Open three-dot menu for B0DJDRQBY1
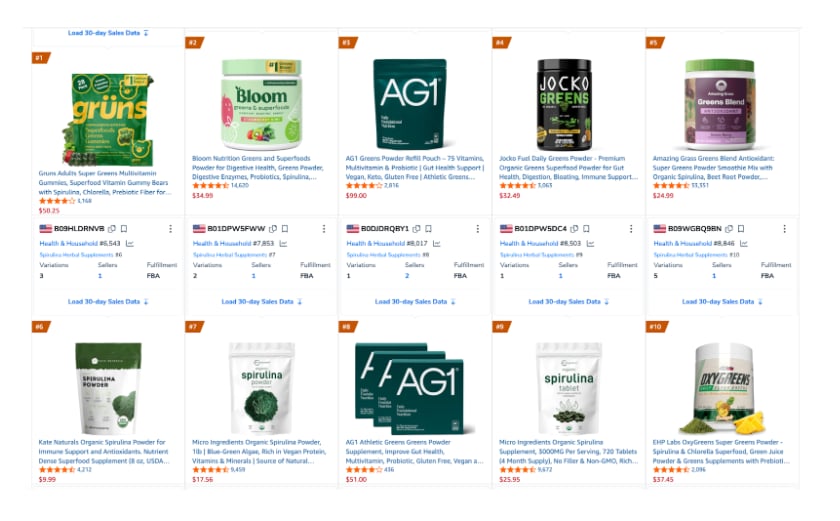Image resolution: width=840 pixels, height=521 pixels. 477,229
